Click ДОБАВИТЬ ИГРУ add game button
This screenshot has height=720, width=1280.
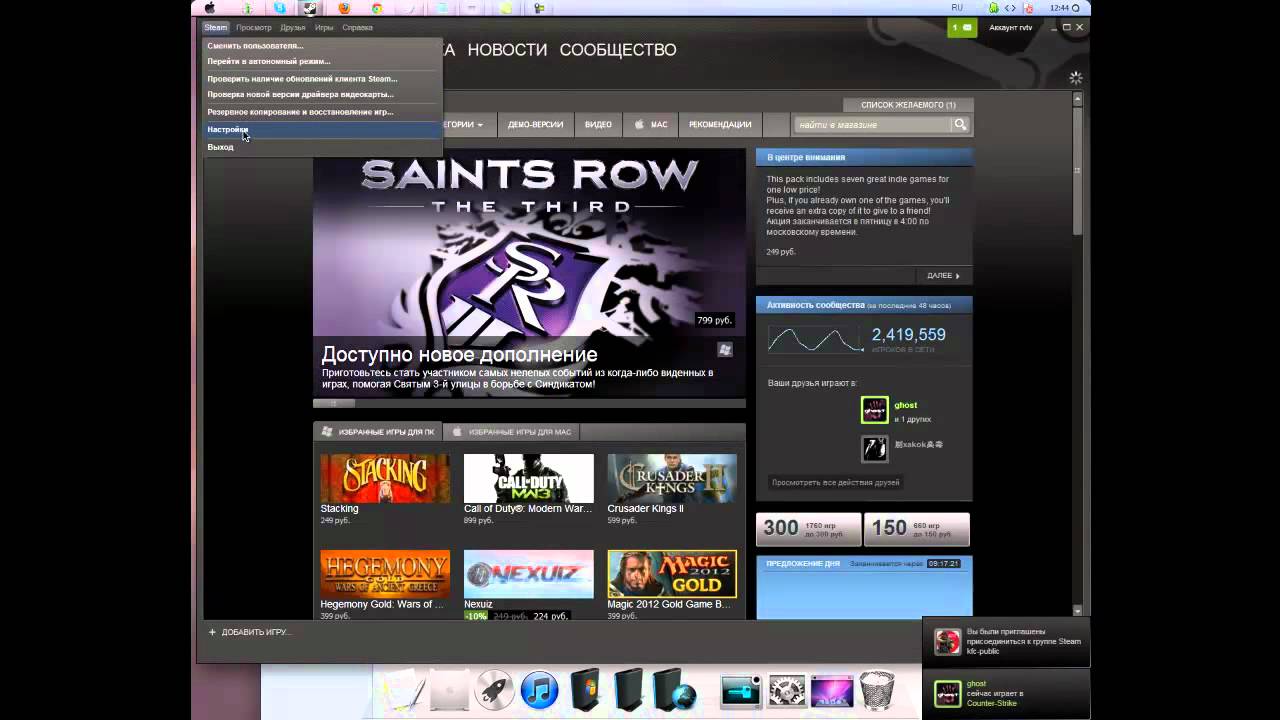pyautogui.click(x=249, y=632)
